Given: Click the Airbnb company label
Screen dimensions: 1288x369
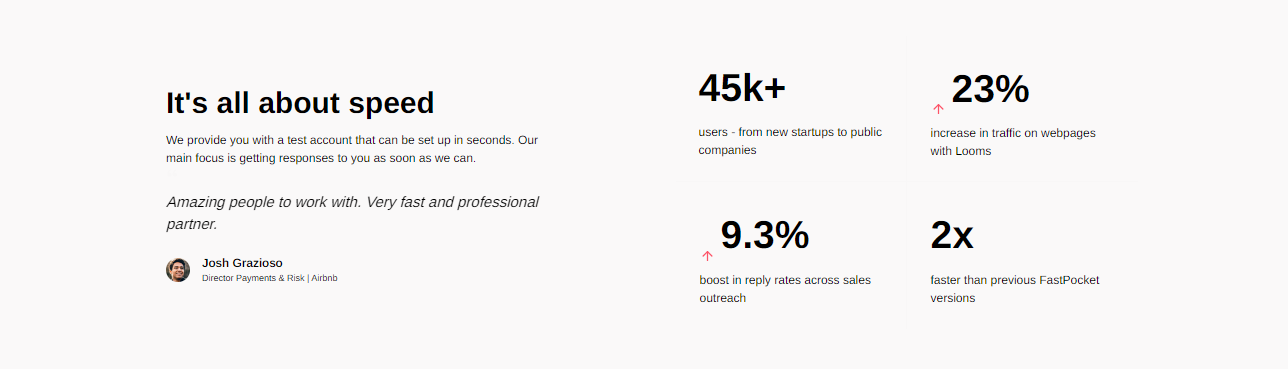Looking at the screenshot, I should click(x=324, y=278).
